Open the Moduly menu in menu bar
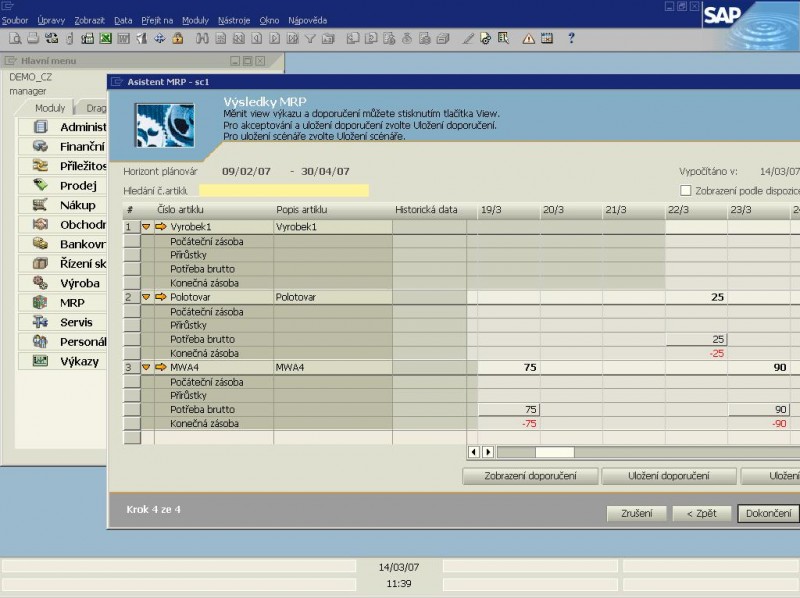The height and width of the screenshot is (598, 800). point(195,20)
